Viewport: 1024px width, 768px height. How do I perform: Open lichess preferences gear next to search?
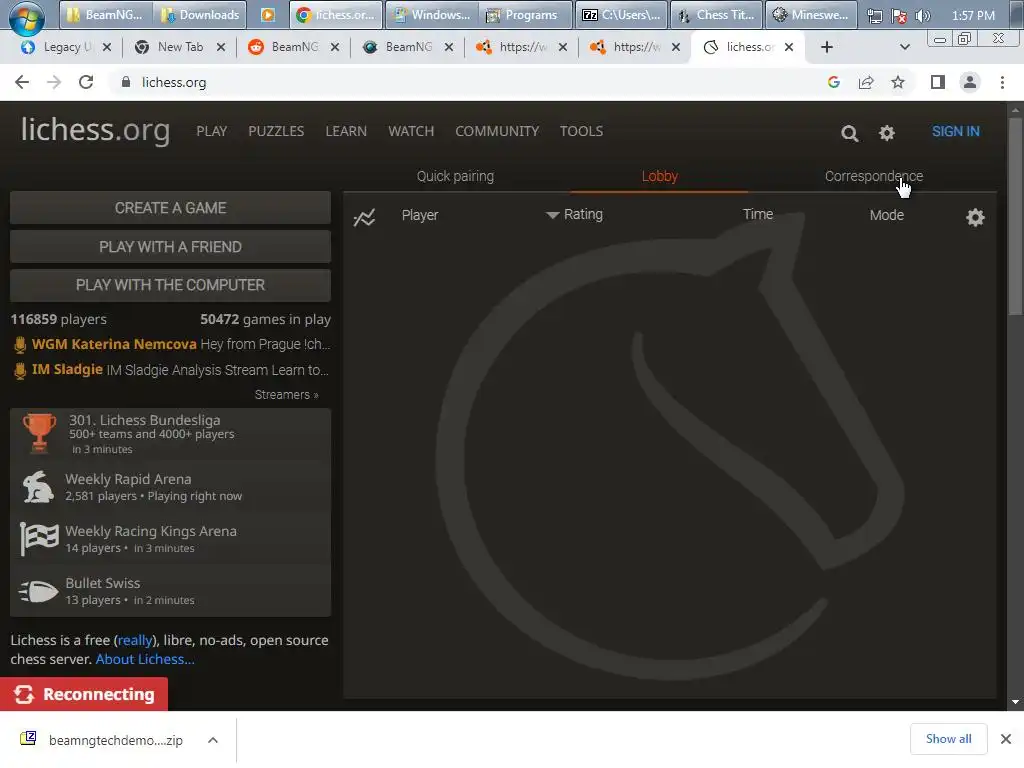pos(886,133)
